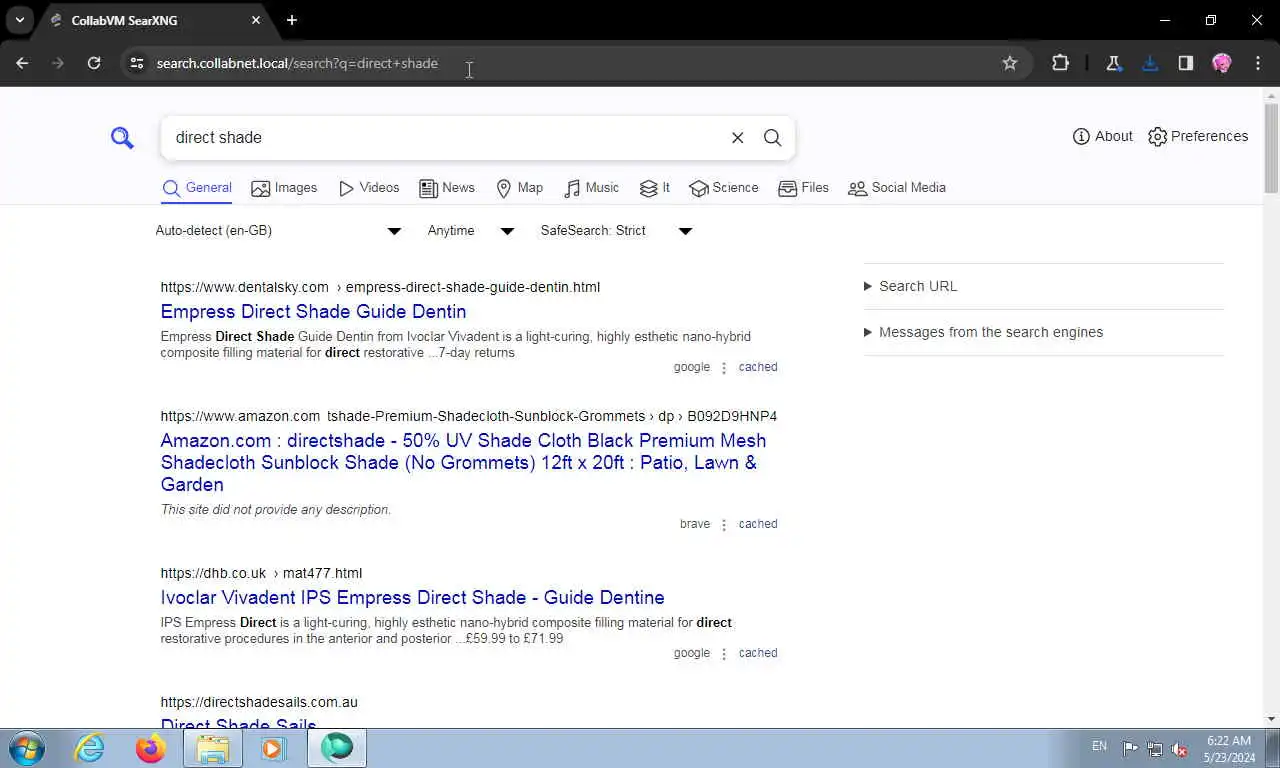Screen dimensions: 1280x768
Task: Open the Auto-detect (en-GB) language dropdown
Action: [278, 231]
